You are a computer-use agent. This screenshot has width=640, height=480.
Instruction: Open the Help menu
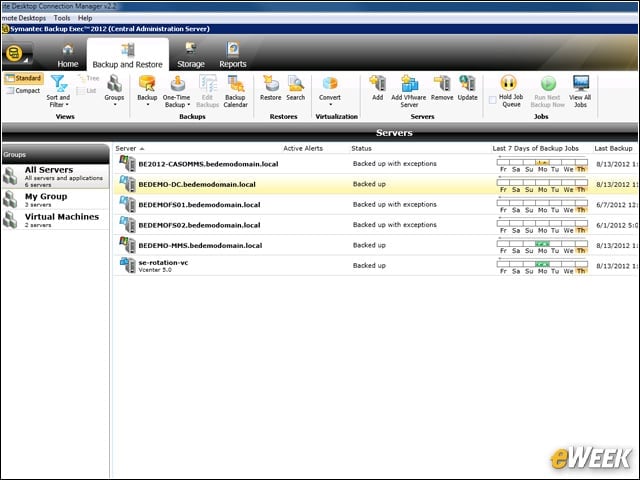click(x=85, y=18)
